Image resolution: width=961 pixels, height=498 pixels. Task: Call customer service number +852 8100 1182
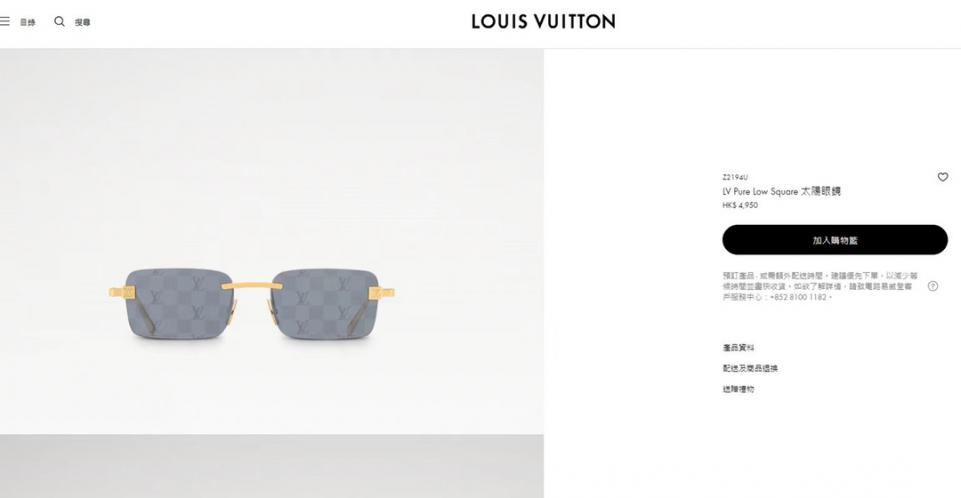798,297
